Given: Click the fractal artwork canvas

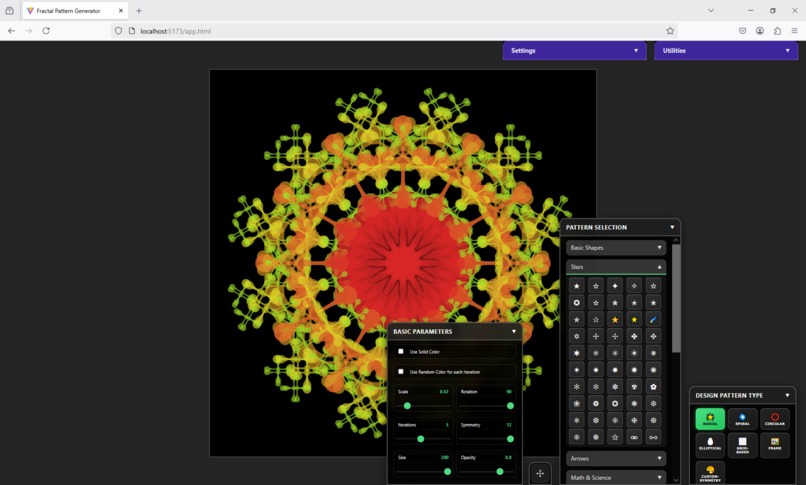Looking at the screenshot, I should click(x=403, y=263).
